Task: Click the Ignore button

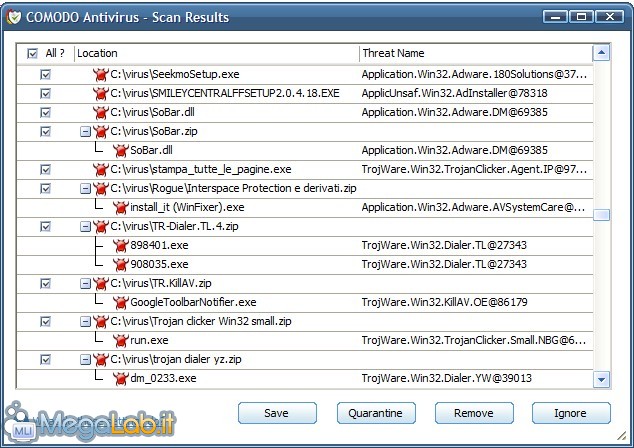Action: tap(571, 413)
